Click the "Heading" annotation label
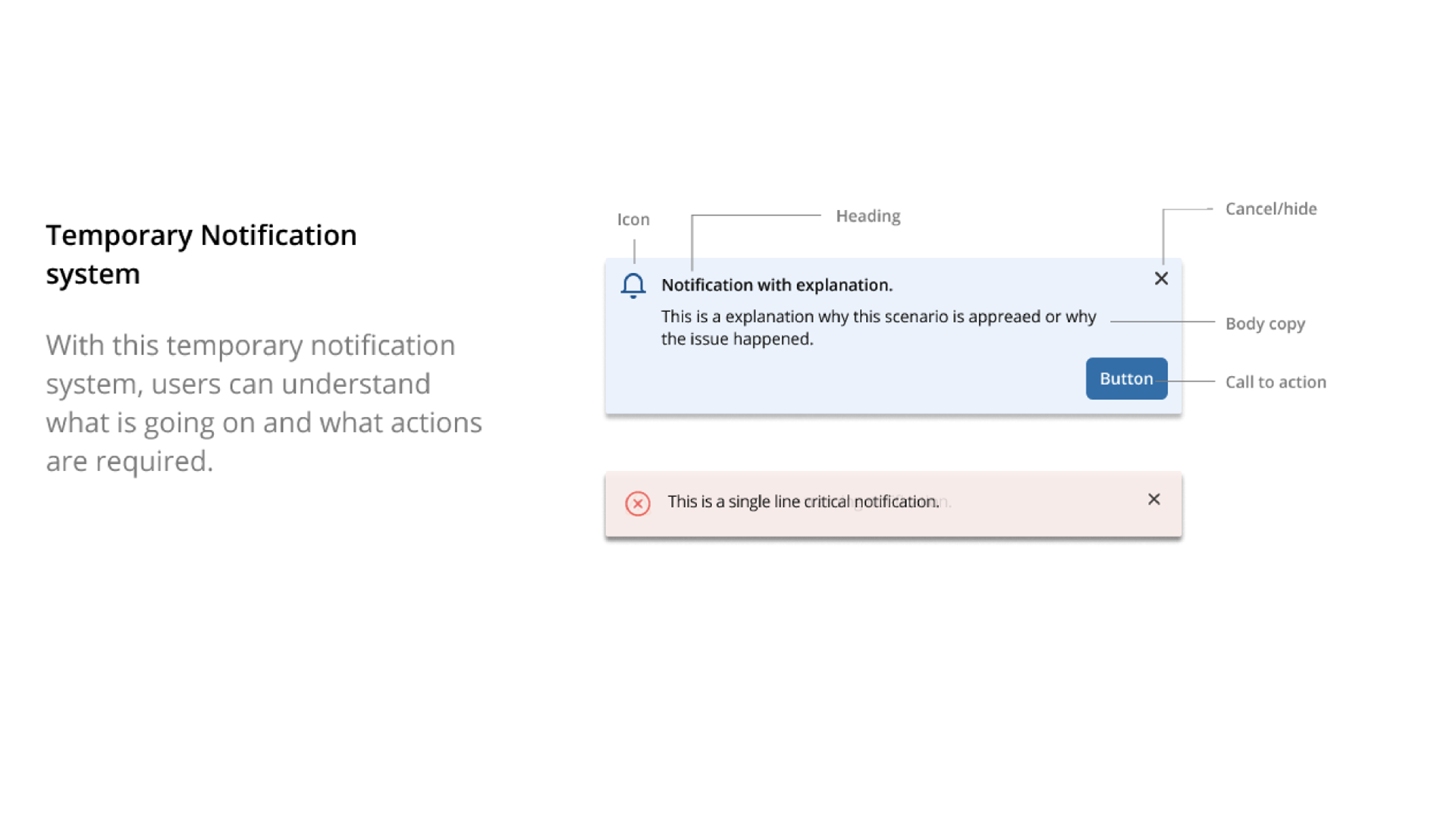 [868, 216]
